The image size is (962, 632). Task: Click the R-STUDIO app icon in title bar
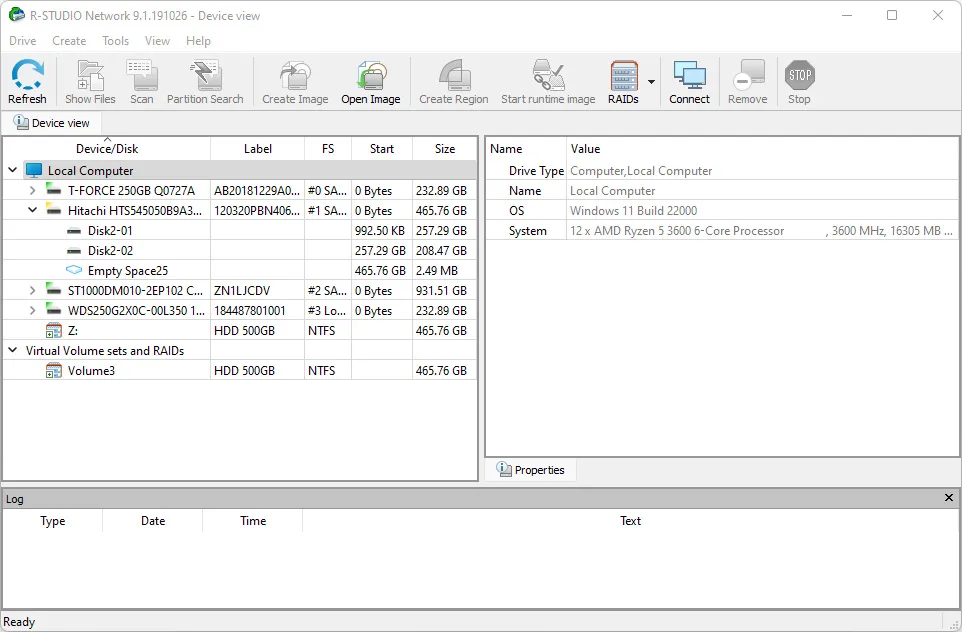click(x=17, y=15)
